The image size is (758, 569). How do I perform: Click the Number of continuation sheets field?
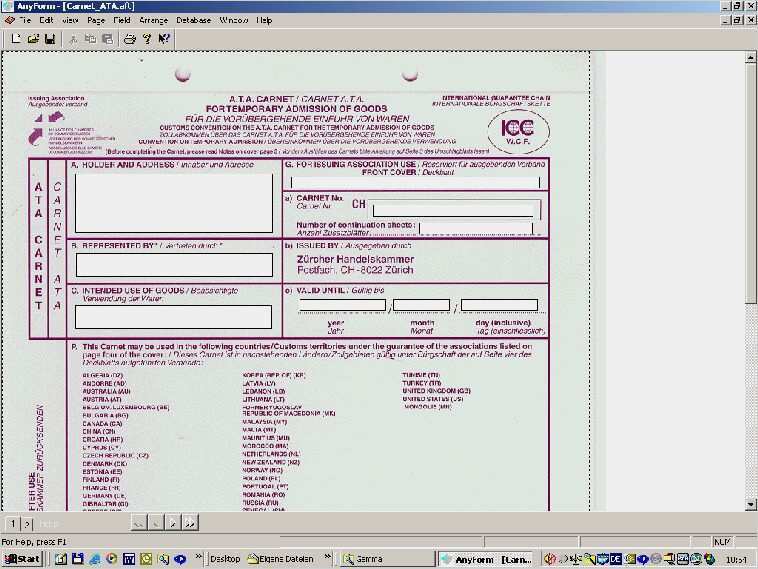(476, 227)
